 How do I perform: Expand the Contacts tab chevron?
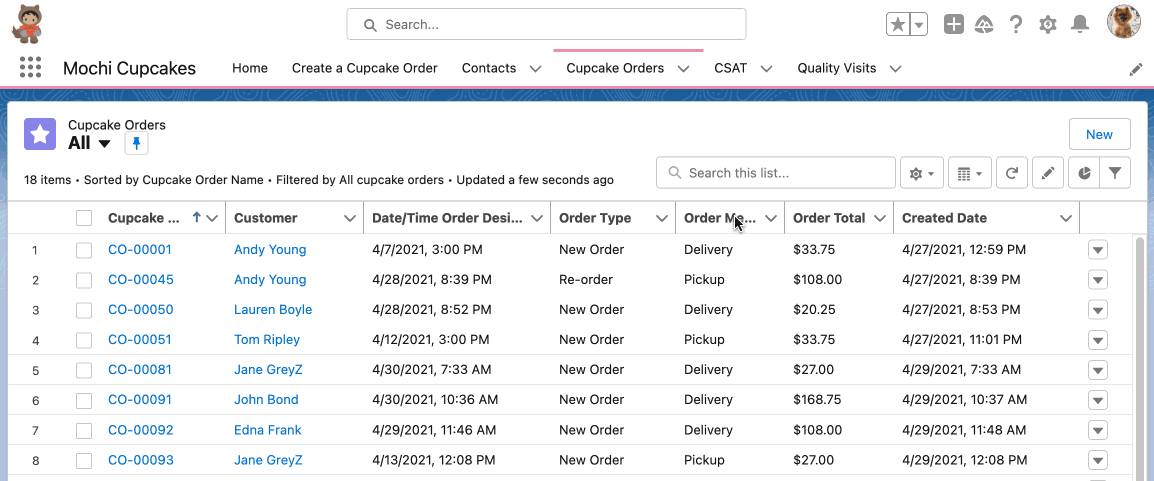(536, 68)
